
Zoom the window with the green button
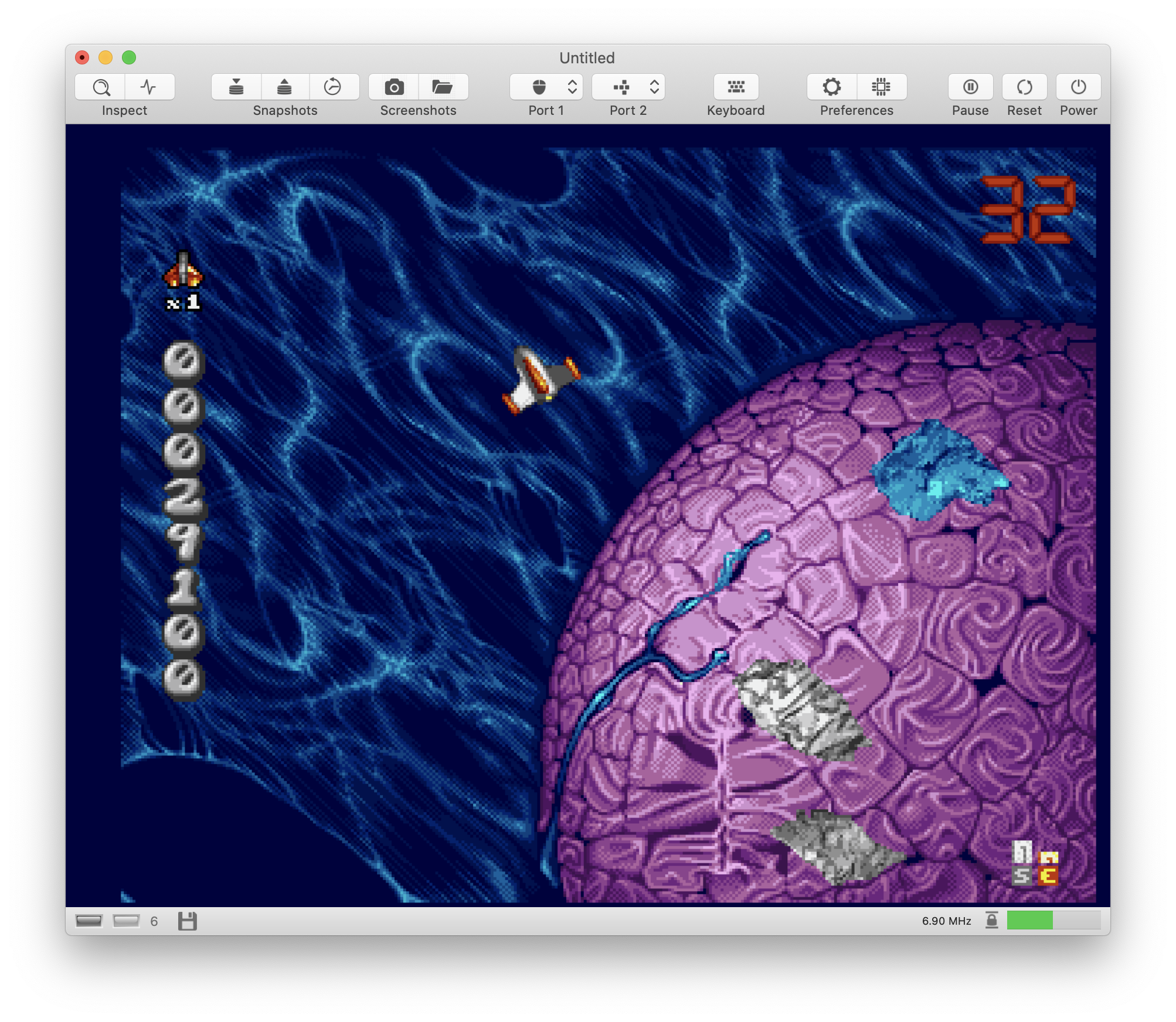129,57
